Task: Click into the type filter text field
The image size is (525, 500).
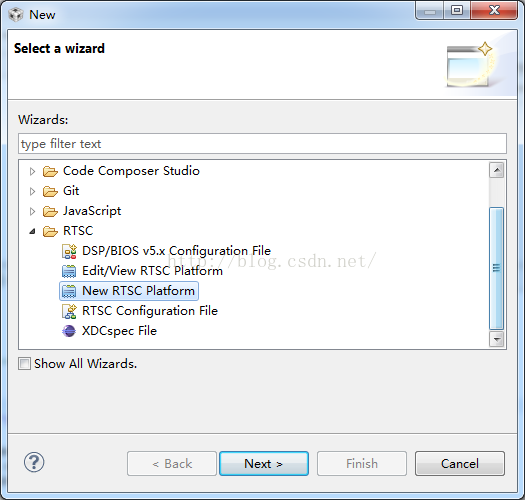Action: [262, 144]
